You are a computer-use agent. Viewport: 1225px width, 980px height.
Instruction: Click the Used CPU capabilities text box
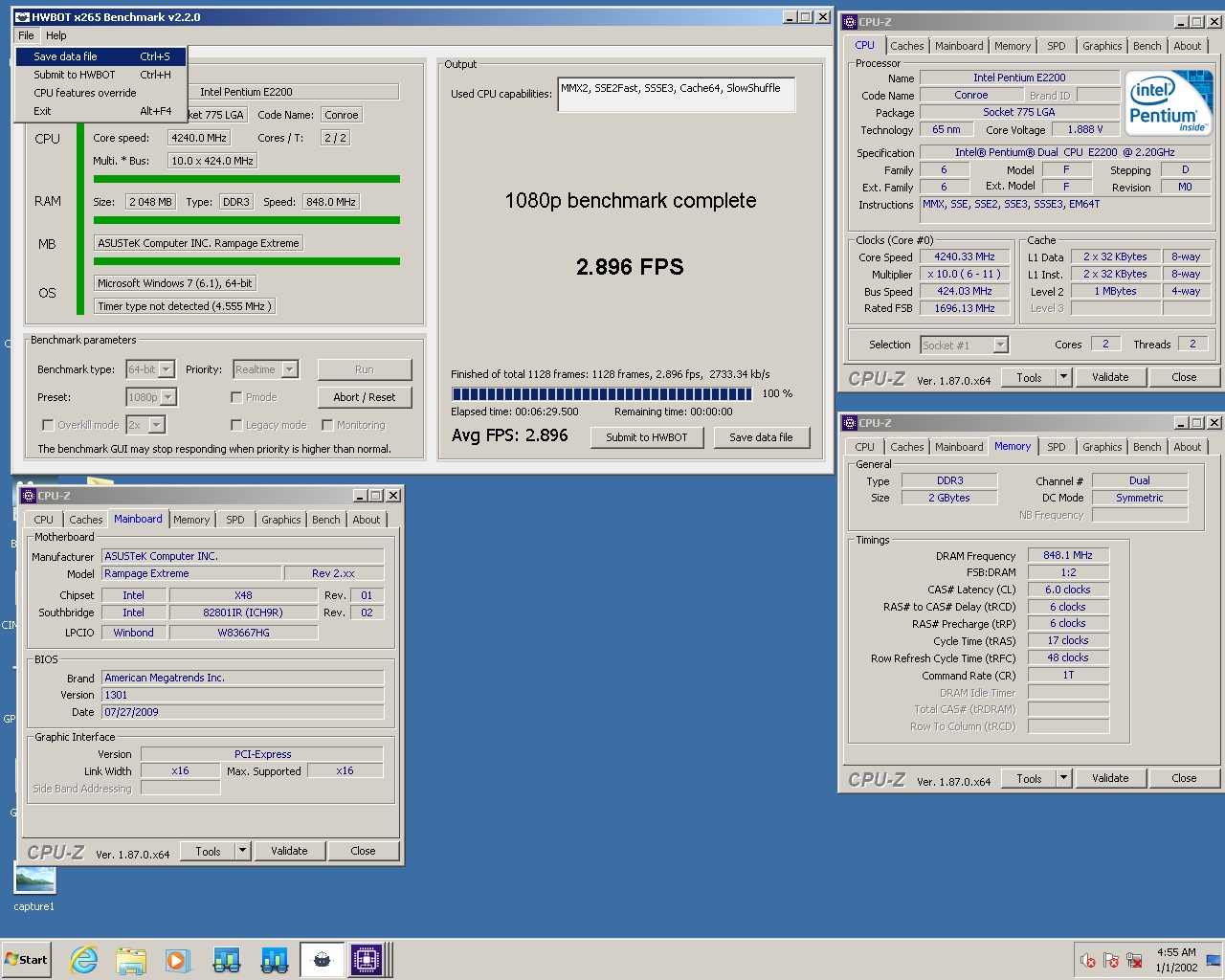pos(677,95)
